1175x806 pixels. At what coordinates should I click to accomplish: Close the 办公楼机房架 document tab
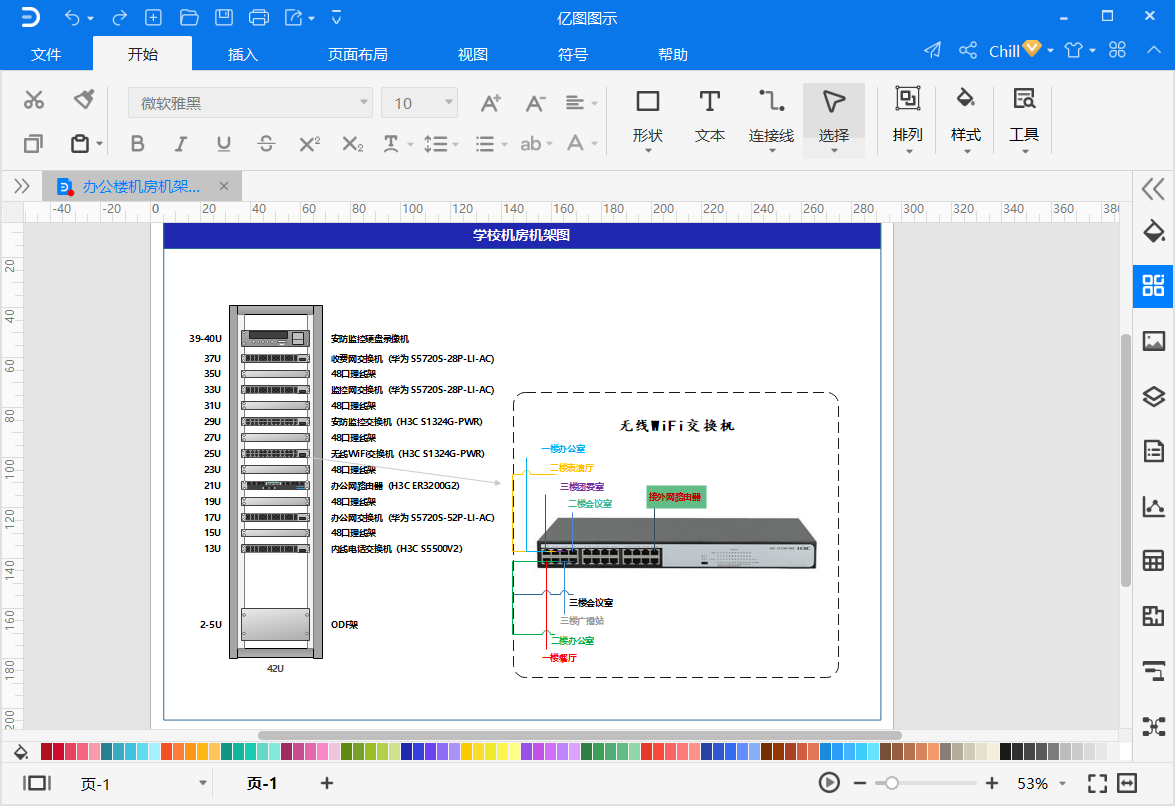click(223, 187)
